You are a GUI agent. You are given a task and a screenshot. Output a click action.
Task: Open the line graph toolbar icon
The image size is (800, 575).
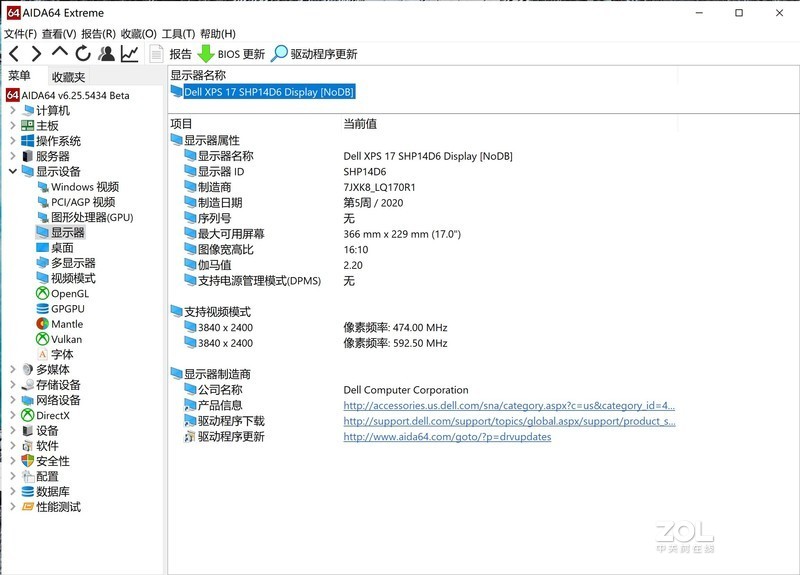[130, 54]
